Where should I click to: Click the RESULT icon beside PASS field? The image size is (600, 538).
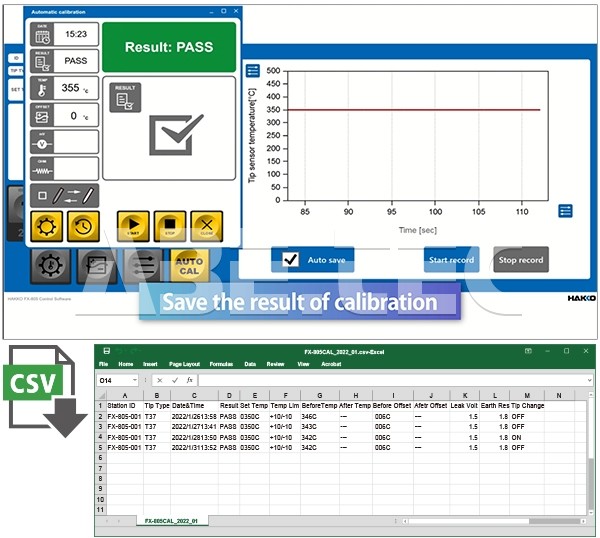point(42,61)
